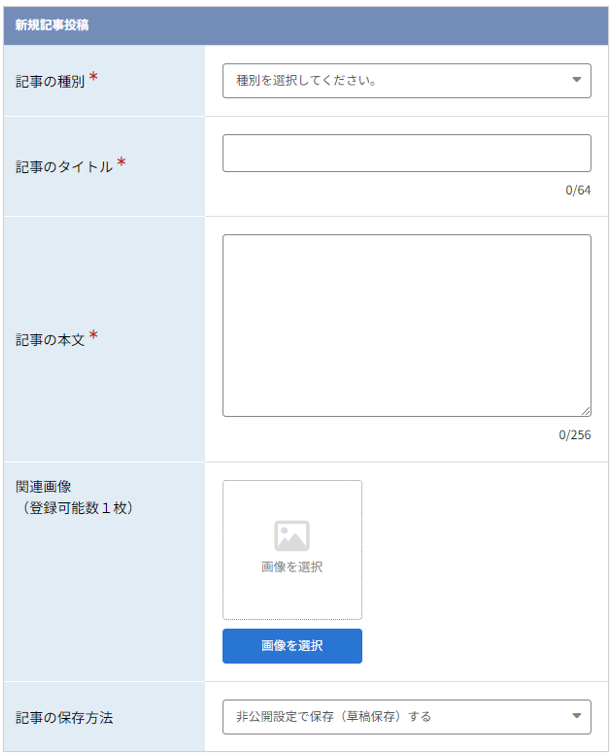The image size is (614, 754).
Task: Click the 記事の種別 label text
Action: (x=50, y=82)
